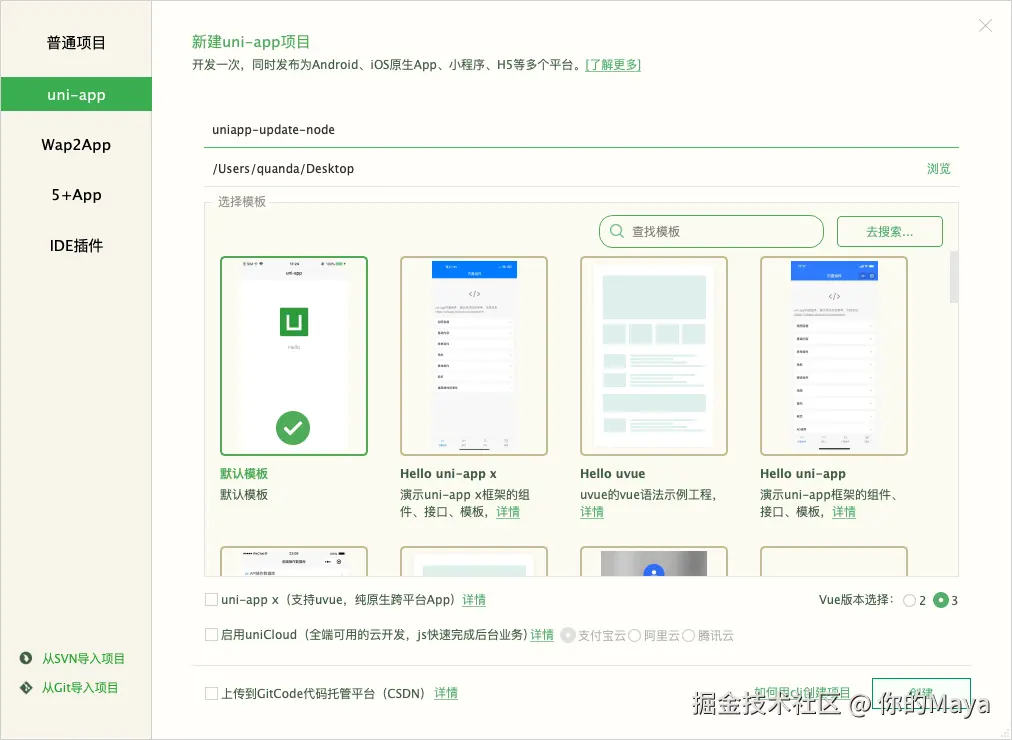Choose 腾讯云 radio option
Image resolution: width=1012 pixels, height=740 pixels.
point(689,635)
